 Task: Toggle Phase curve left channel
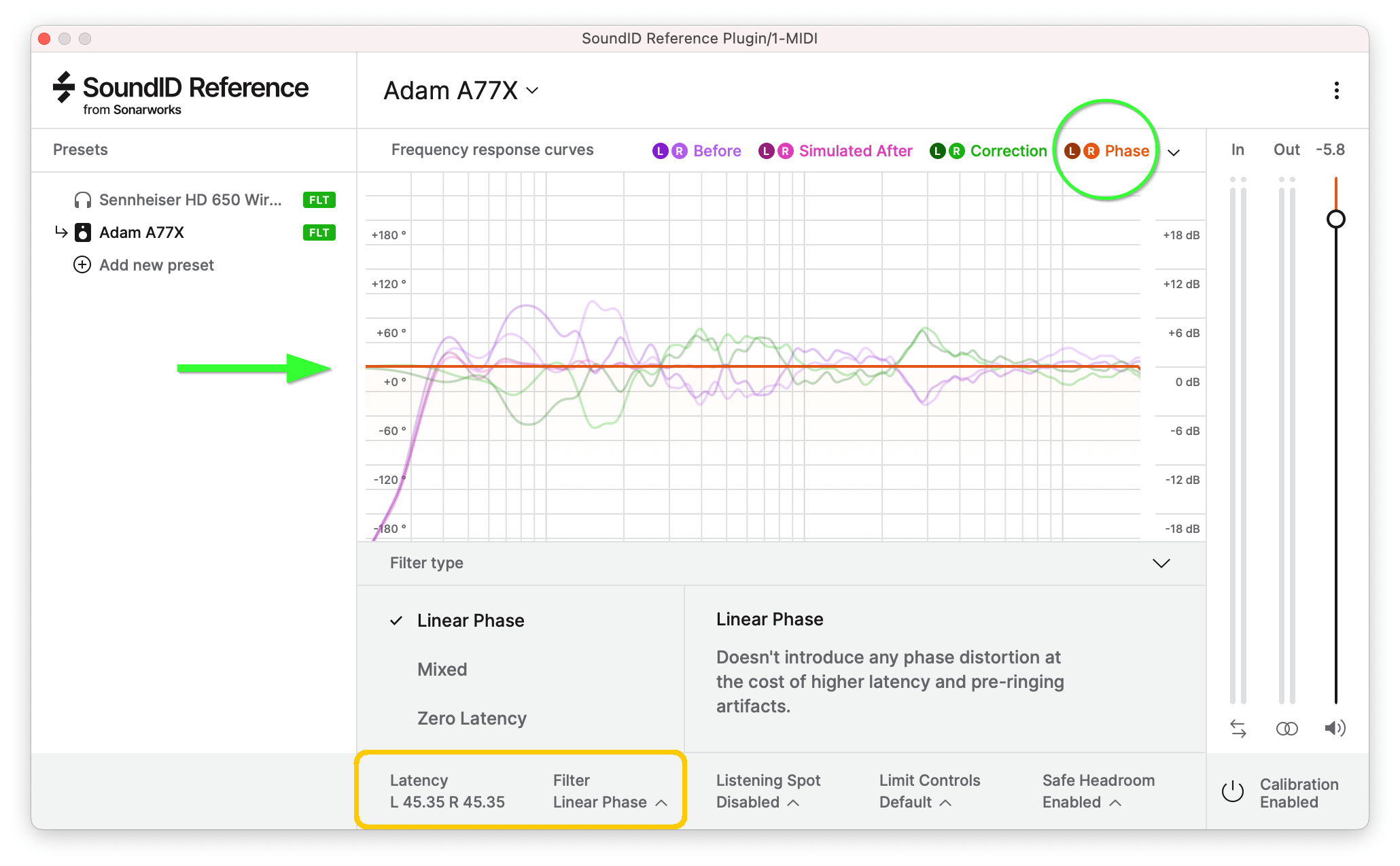[x=1072, y=151]
